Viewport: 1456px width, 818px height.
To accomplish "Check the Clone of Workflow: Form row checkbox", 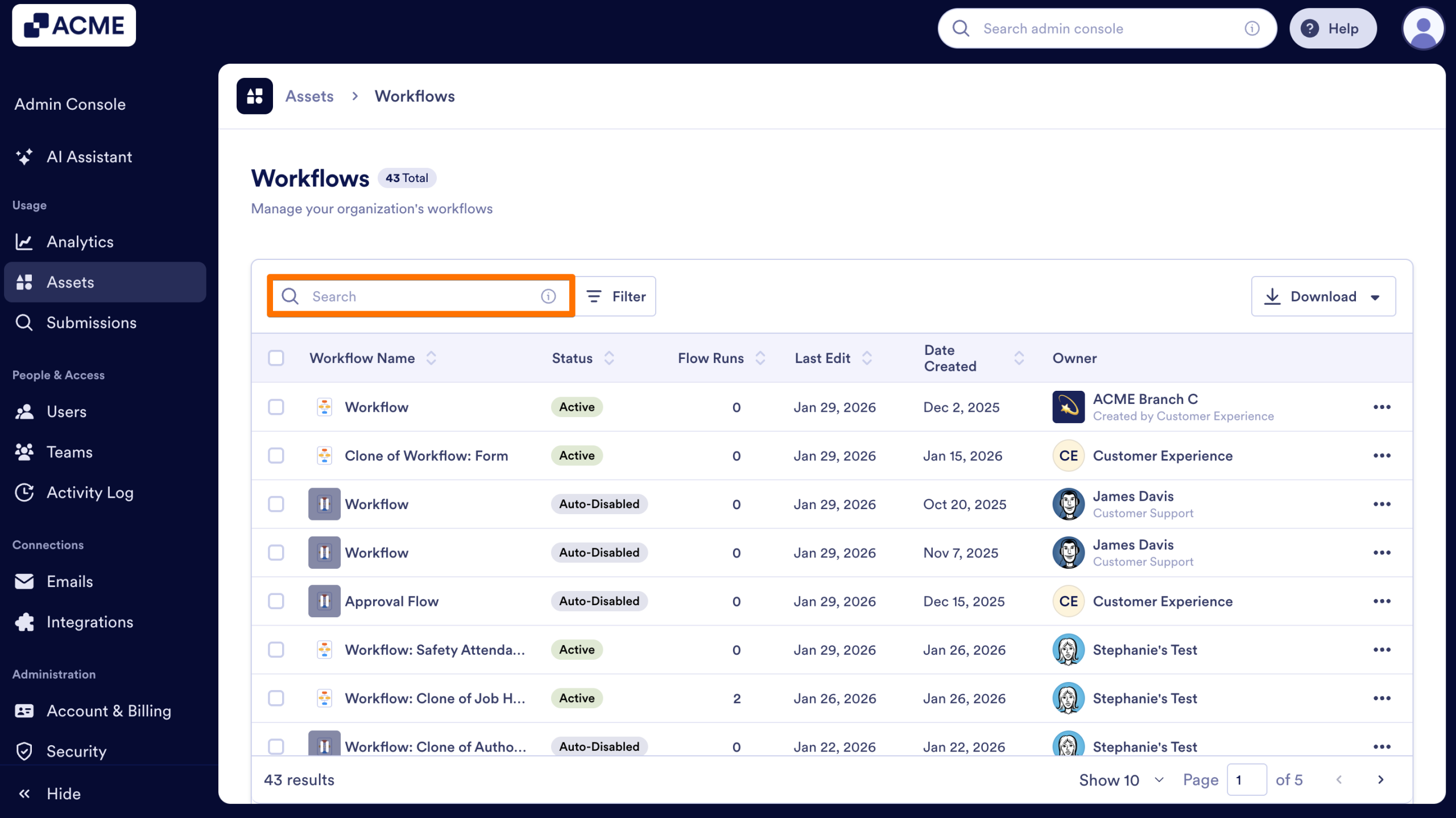I will click(276, 455).
